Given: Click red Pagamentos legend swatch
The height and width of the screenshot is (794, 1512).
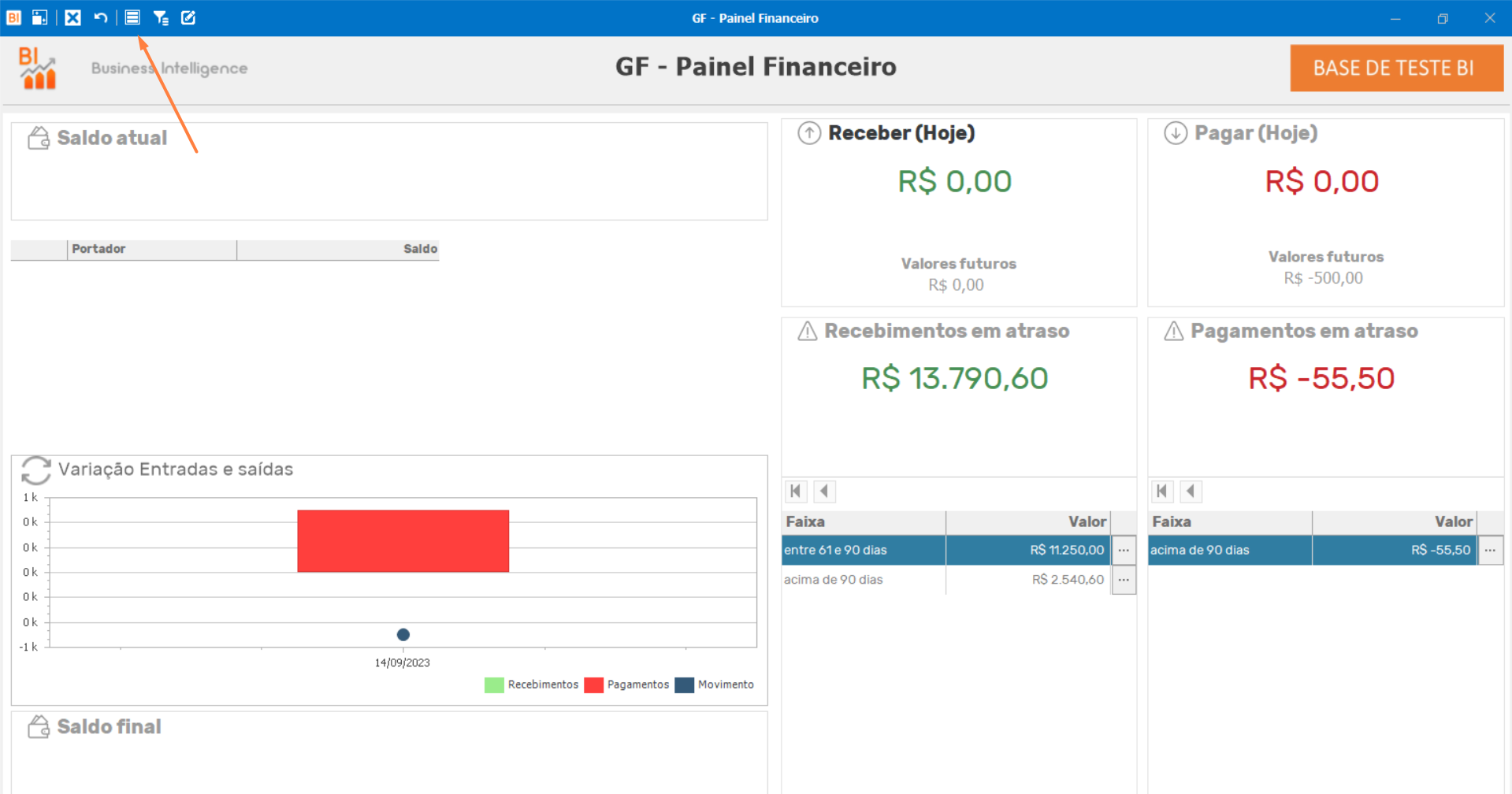Looking at the screenshot, I should click(594, 685).
